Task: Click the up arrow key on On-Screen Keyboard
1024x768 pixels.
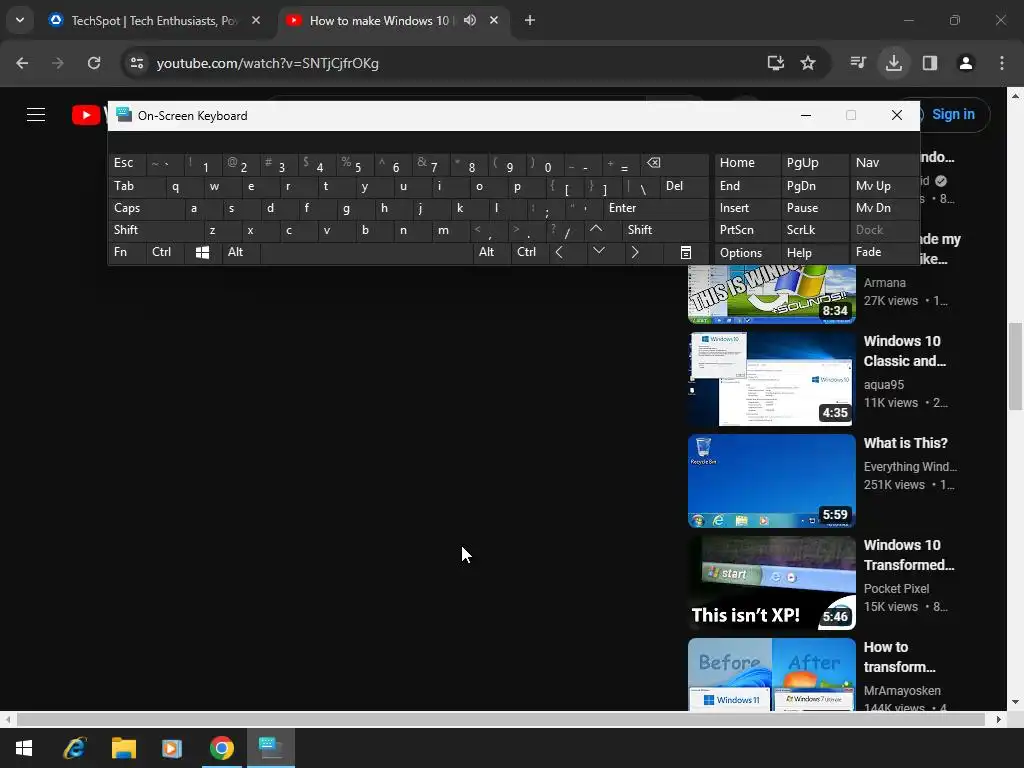Action: click(x=596, y=230)
